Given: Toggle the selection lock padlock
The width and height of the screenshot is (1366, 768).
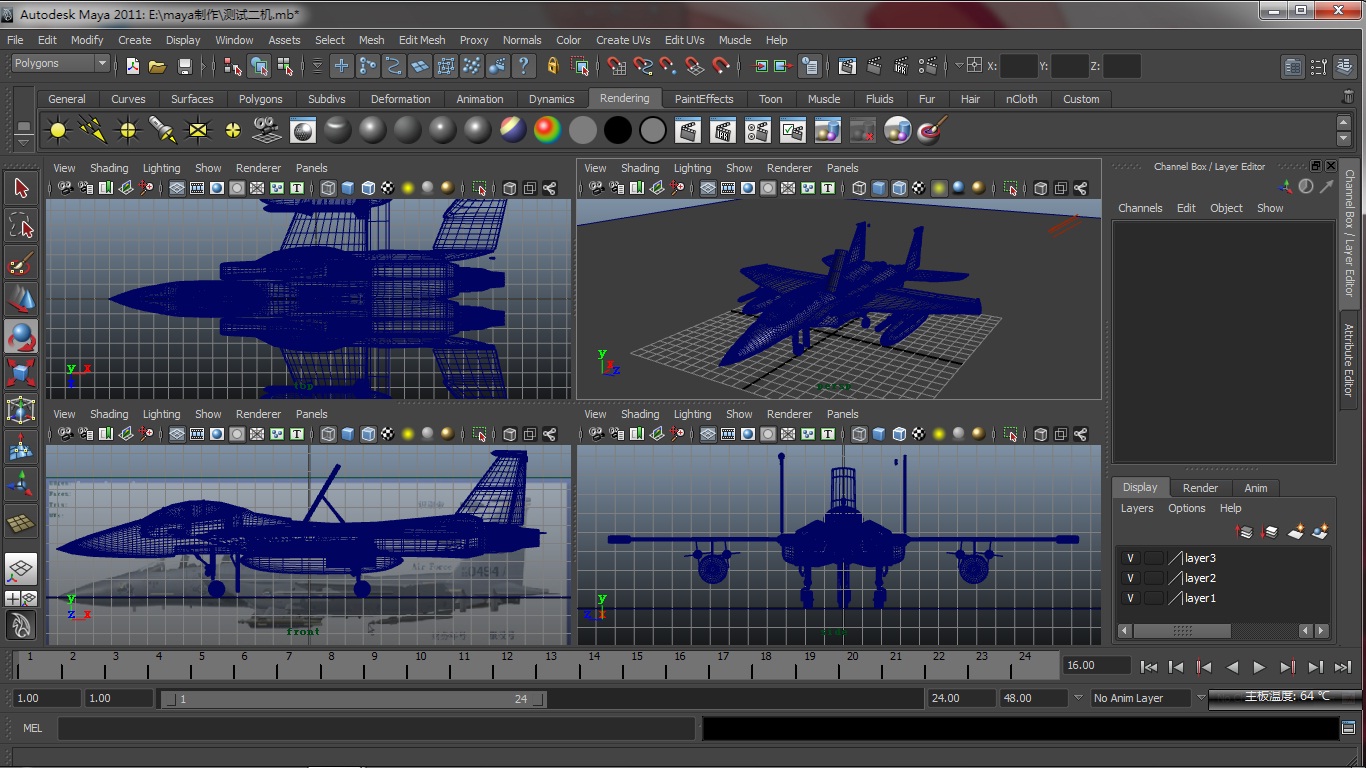Looking at the screenshot, I should tap(553, 66).
